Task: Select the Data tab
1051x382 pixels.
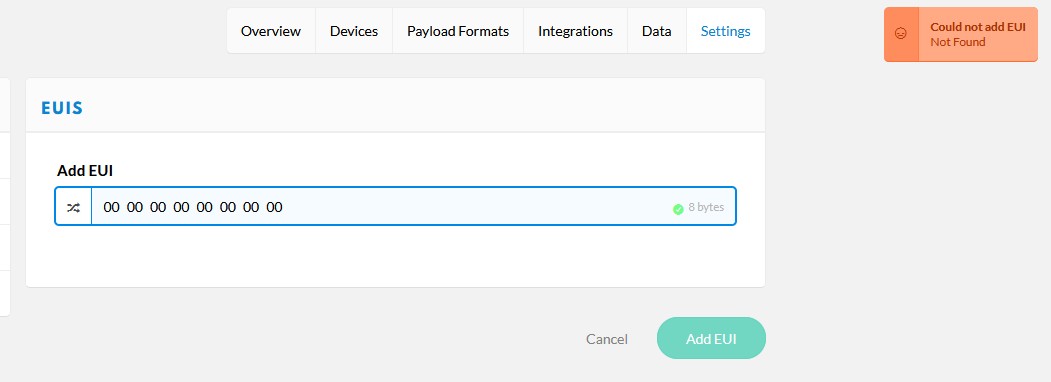Action: [x=657, y=31]
